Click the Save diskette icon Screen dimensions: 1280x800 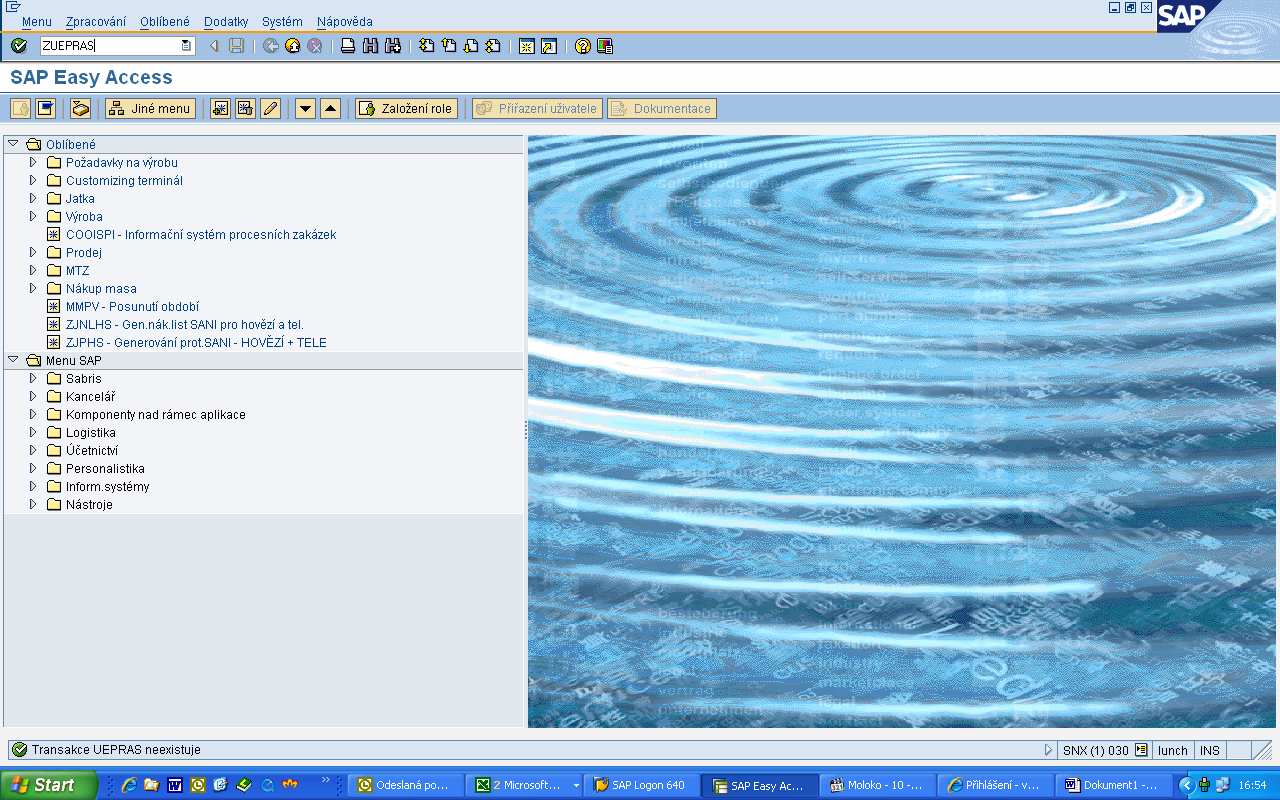236,46
